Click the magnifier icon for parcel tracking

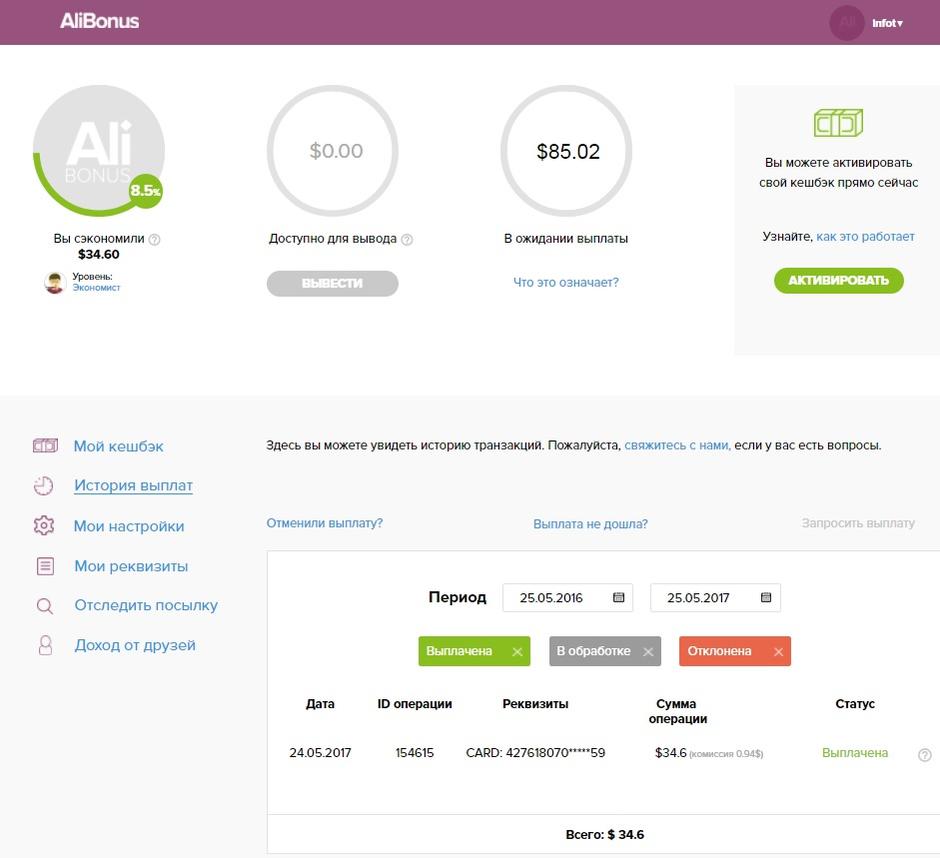point(45,606)
